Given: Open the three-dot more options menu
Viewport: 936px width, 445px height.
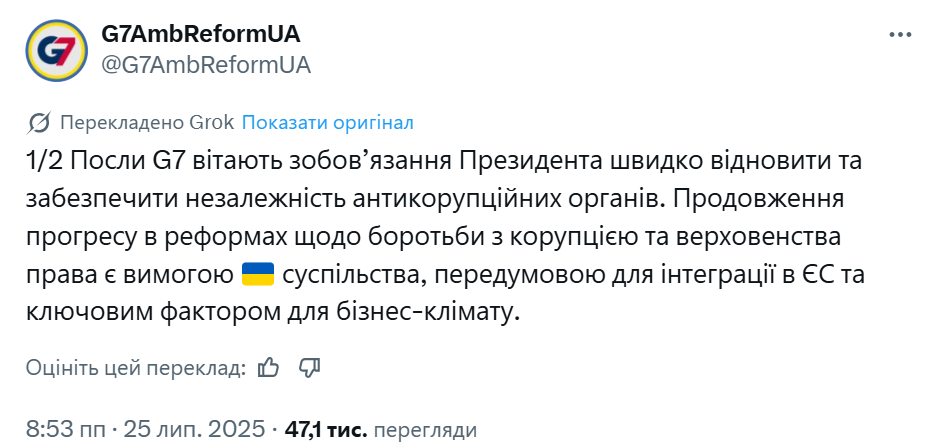Looking at the screenshot, I should point(899,34).
